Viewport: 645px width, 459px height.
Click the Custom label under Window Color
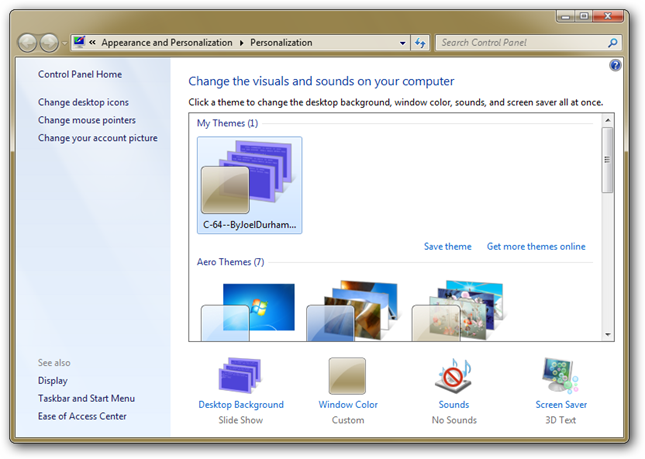pyautogui.click(x=348, y=420)
